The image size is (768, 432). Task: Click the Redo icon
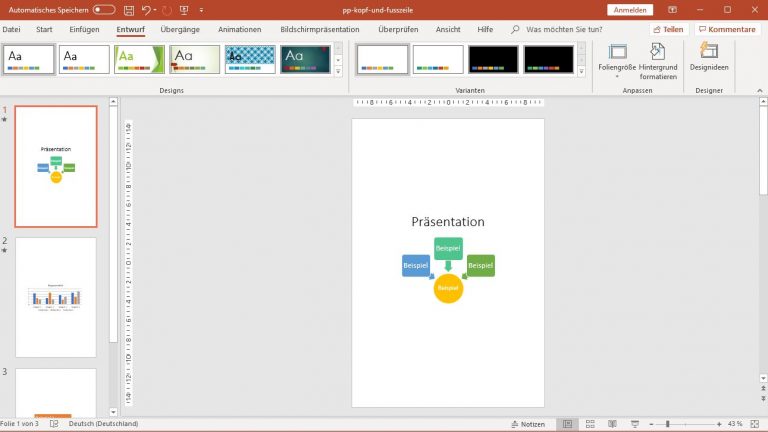(167, 10)
